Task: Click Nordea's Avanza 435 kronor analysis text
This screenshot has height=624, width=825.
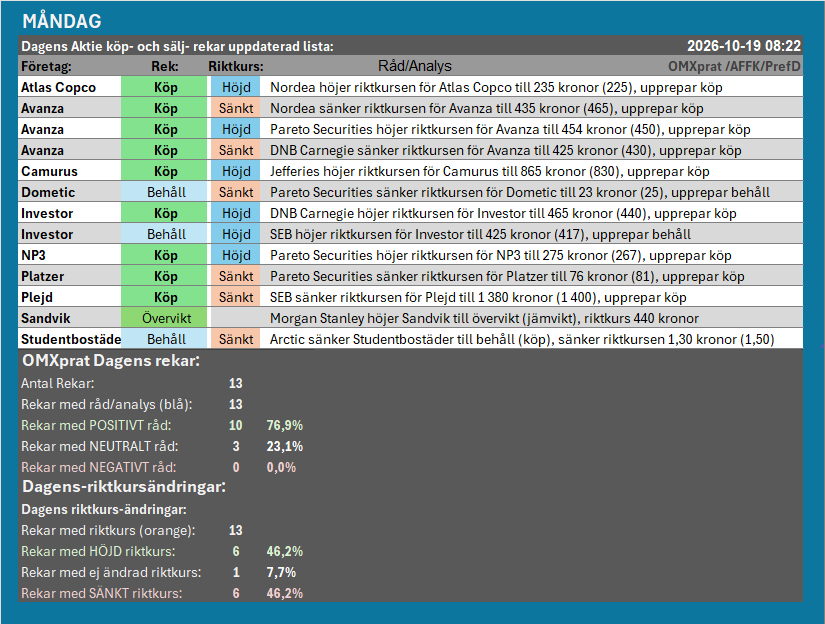Action: click(487, 108)
